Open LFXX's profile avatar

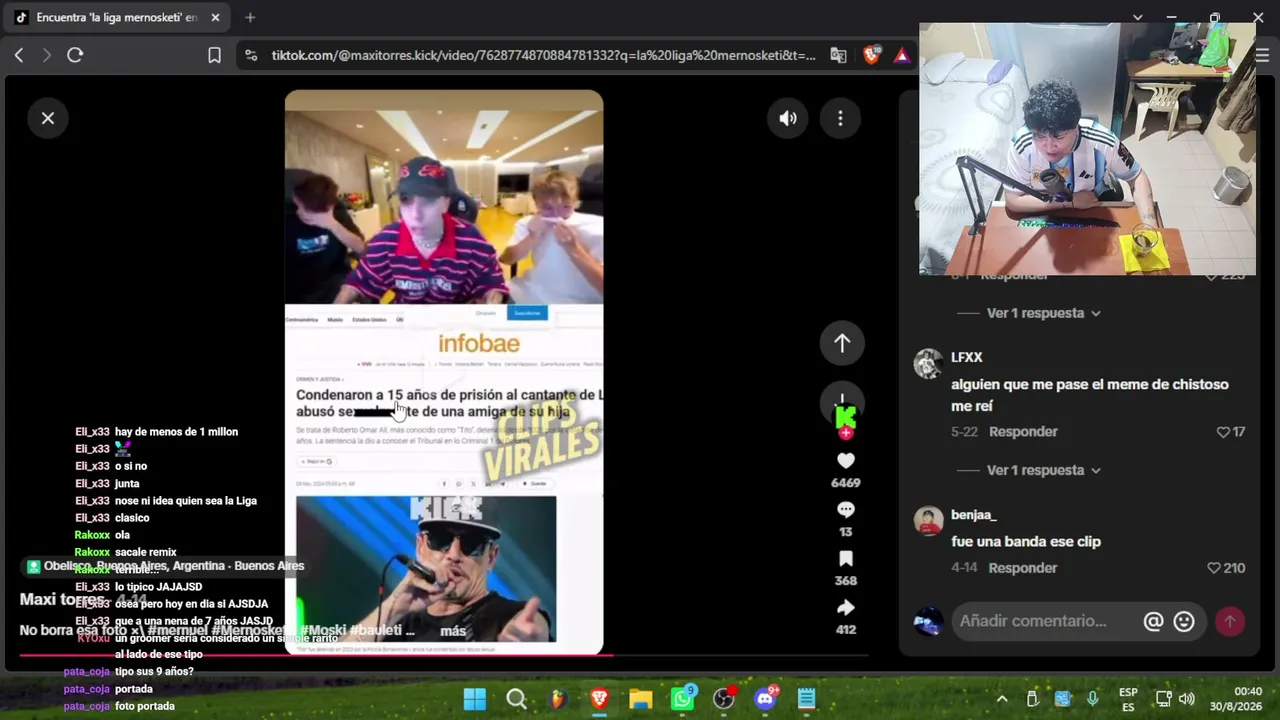[929, 363]
